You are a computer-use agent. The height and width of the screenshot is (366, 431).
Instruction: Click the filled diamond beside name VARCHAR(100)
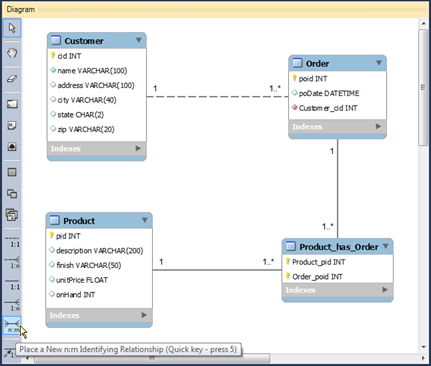[x=53, y=70]
